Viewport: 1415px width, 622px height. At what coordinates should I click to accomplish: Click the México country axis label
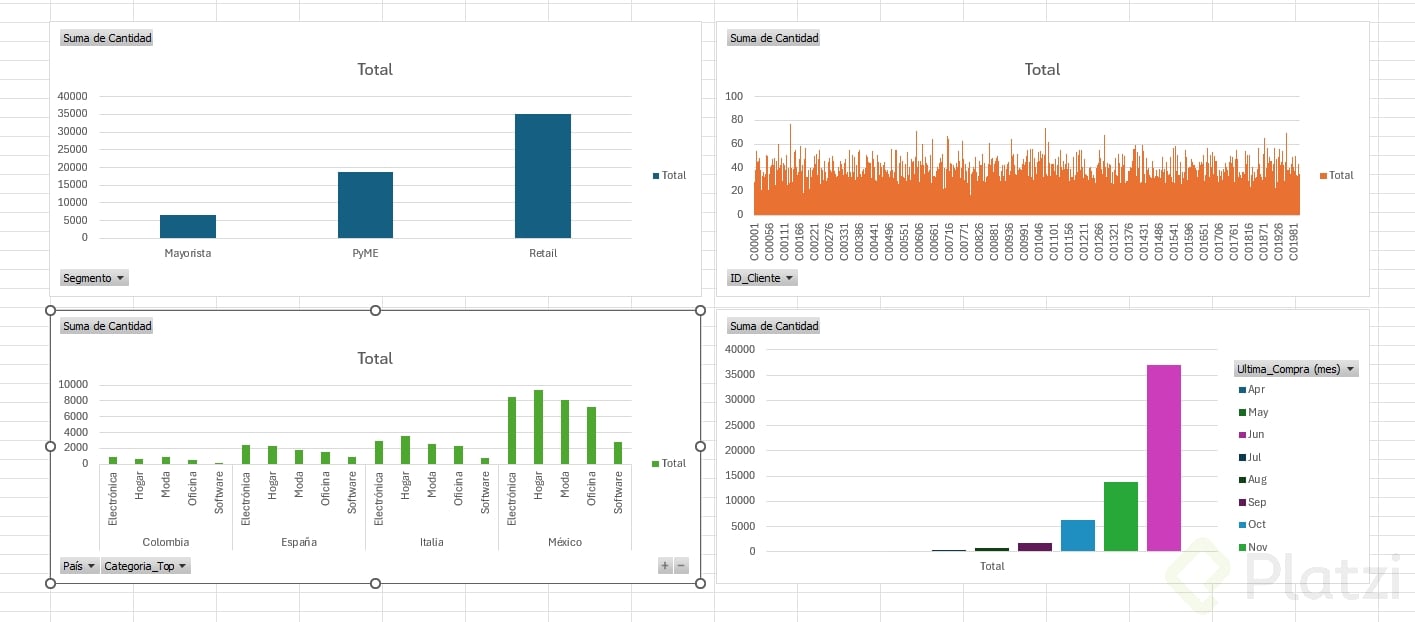click(x=565, y=542)
